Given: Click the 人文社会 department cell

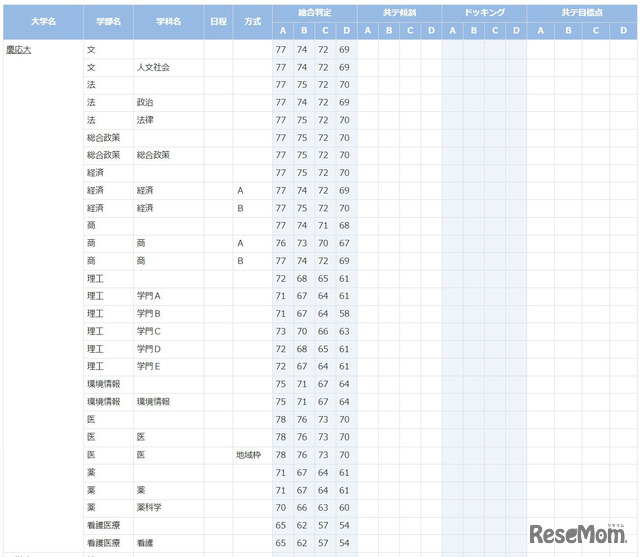Looking at the screenshot, I should 153,67.
